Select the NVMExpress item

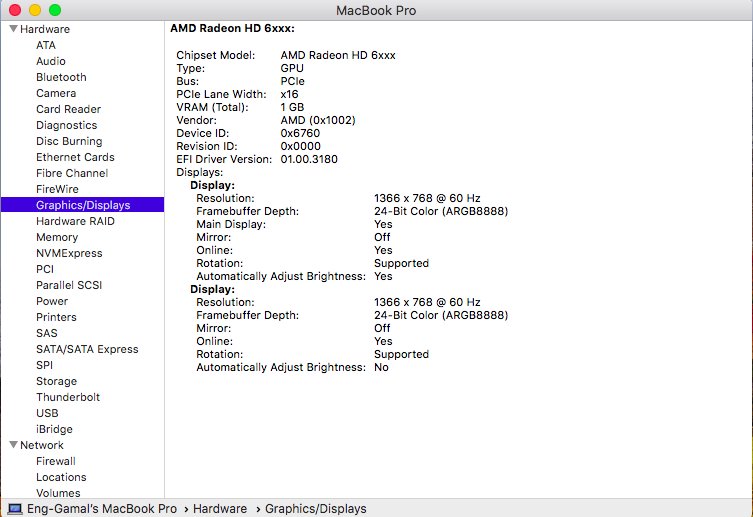[x=69, y=253]
